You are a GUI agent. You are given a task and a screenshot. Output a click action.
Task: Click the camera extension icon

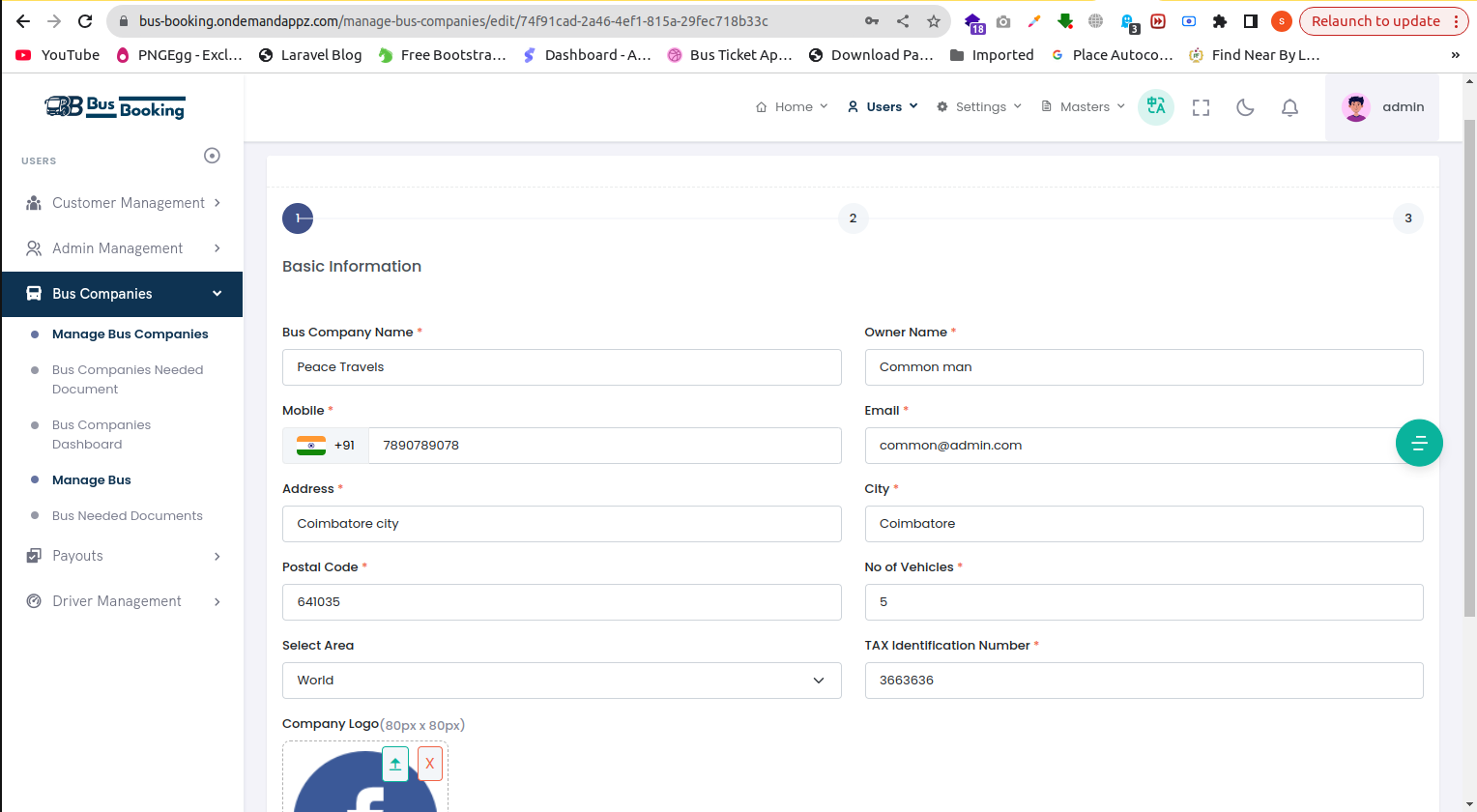(x=1003, y=21)
